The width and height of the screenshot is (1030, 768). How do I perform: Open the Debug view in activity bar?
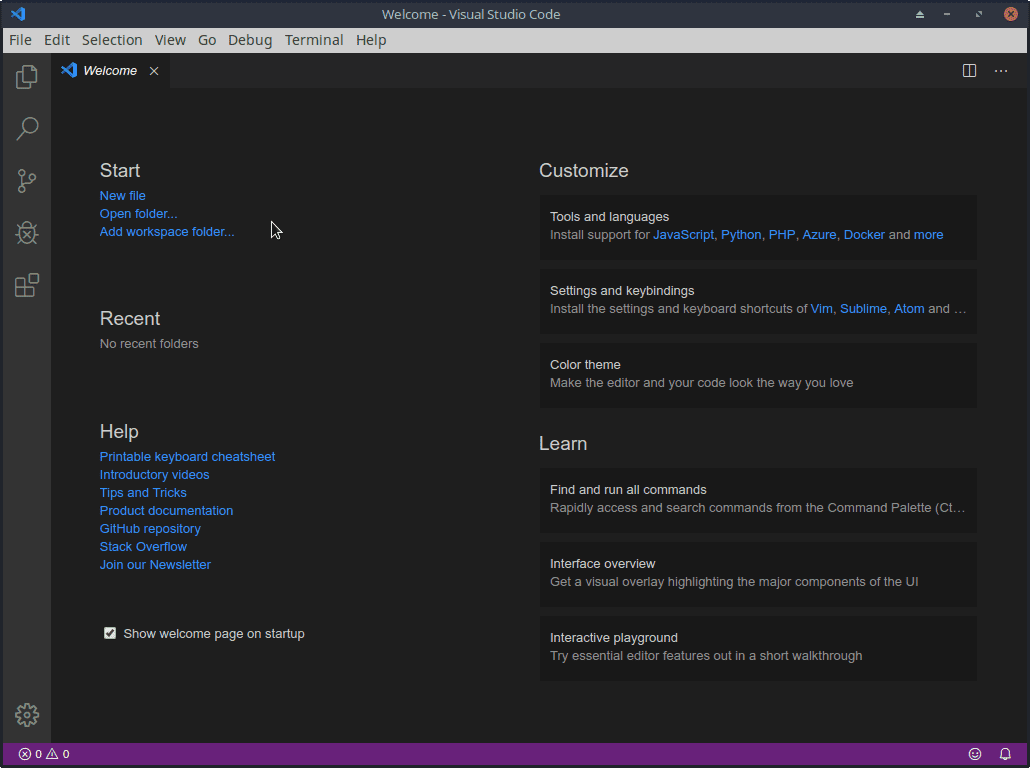pyautogui.click(x=27, y=233)
